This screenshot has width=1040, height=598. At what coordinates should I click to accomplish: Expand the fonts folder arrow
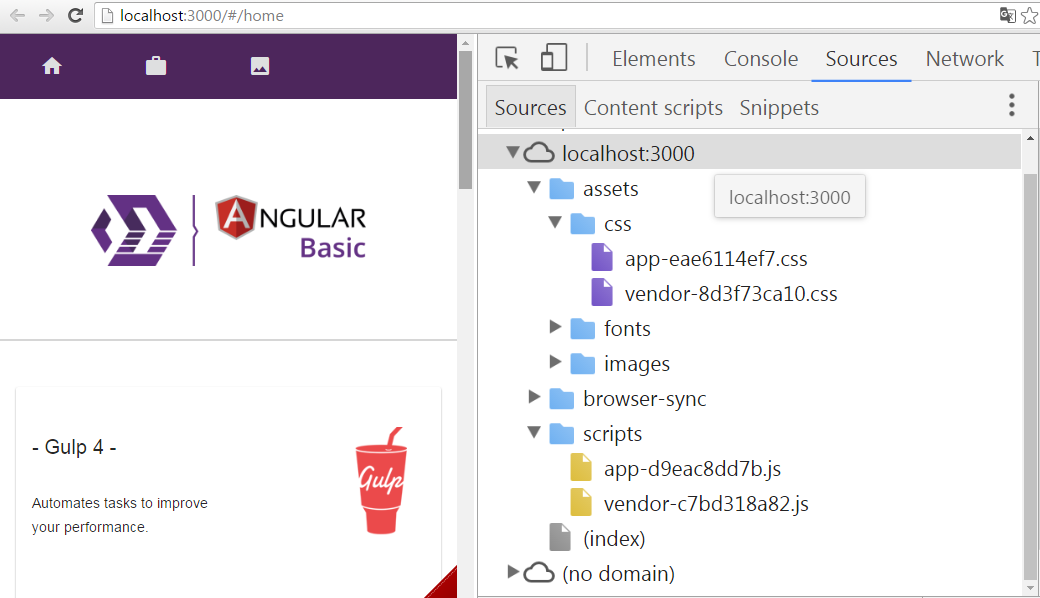[556, 326]
